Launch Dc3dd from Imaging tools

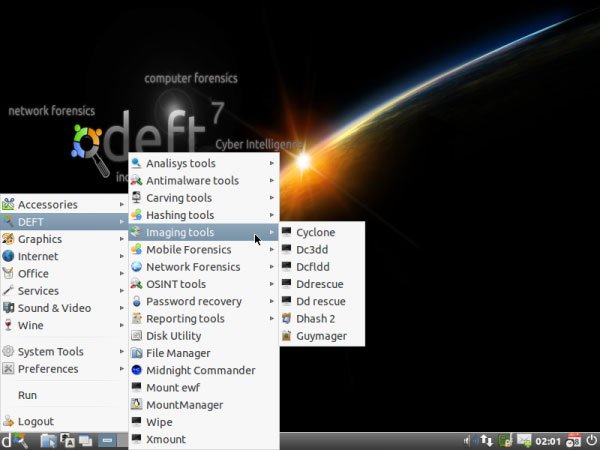(322, 249)
